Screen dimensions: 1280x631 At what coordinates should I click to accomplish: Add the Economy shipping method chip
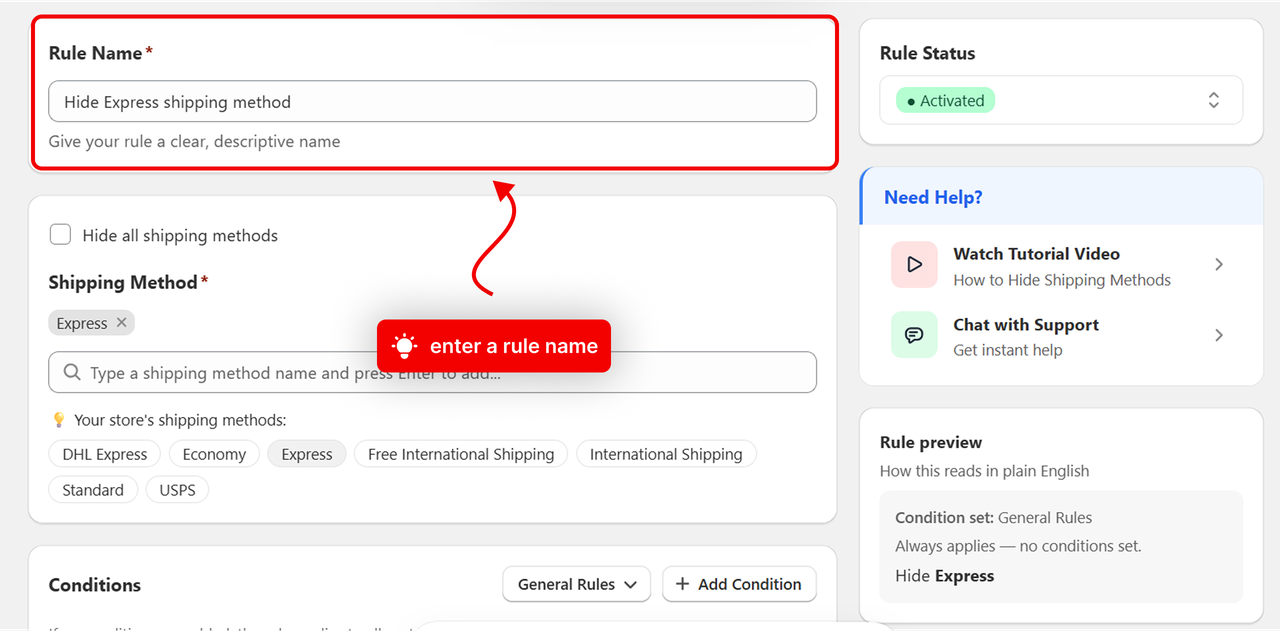tap(214, 454)
